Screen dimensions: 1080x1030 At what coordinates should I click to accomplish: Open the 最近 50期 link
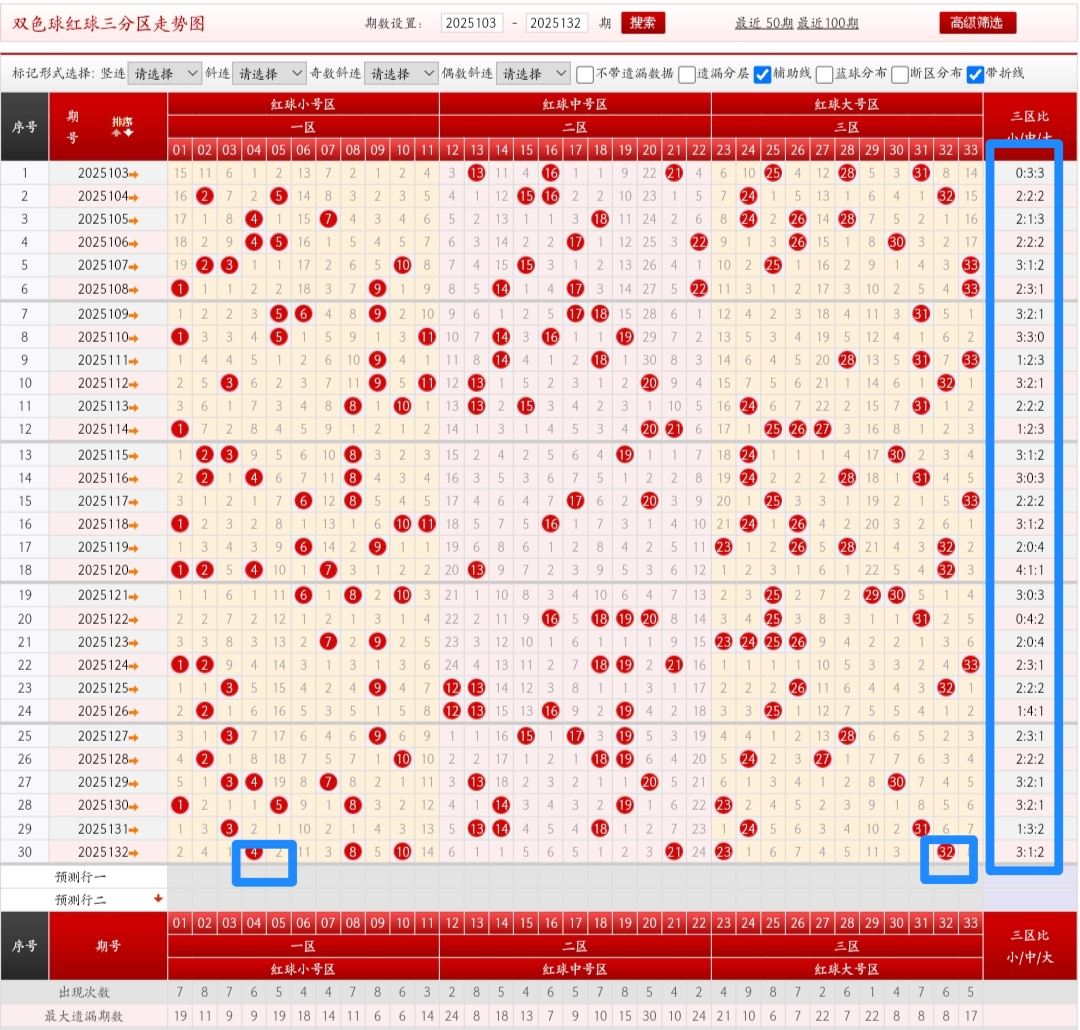point(763,23)
